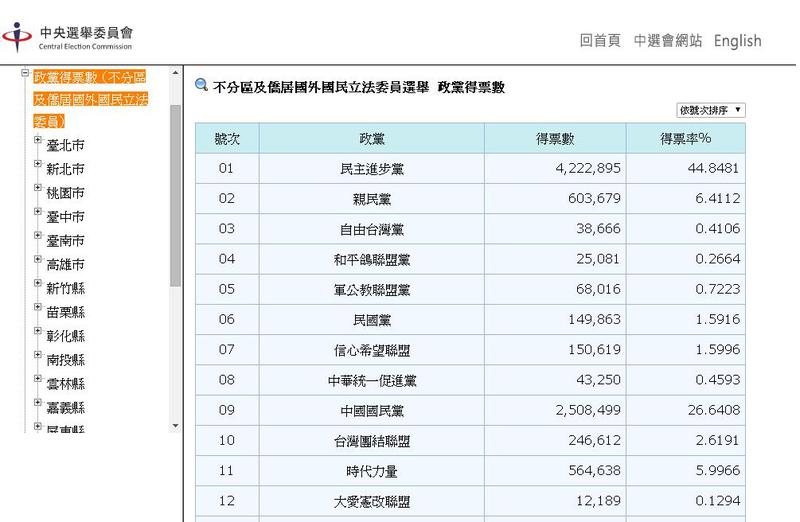
Task: Expand the 新竹縣 tree node
Action: 38,283
